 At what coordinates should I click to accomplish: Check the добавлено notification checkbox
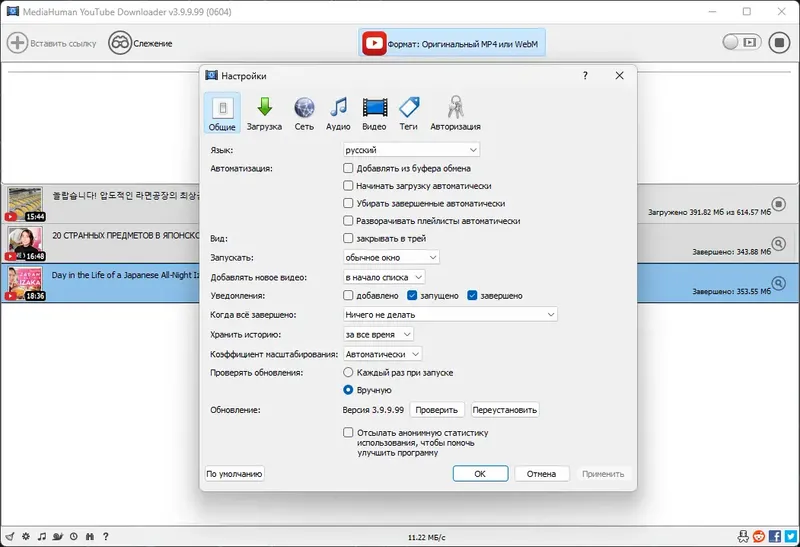tap(348, 295)
